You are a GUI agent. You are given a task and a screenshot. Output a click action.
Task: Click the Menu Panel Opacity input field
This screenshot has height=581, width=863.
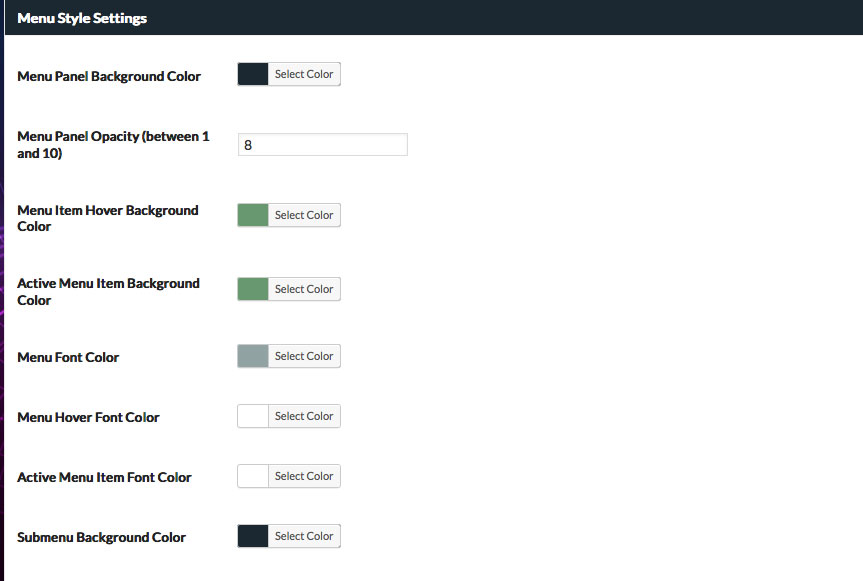pos(323,145)
